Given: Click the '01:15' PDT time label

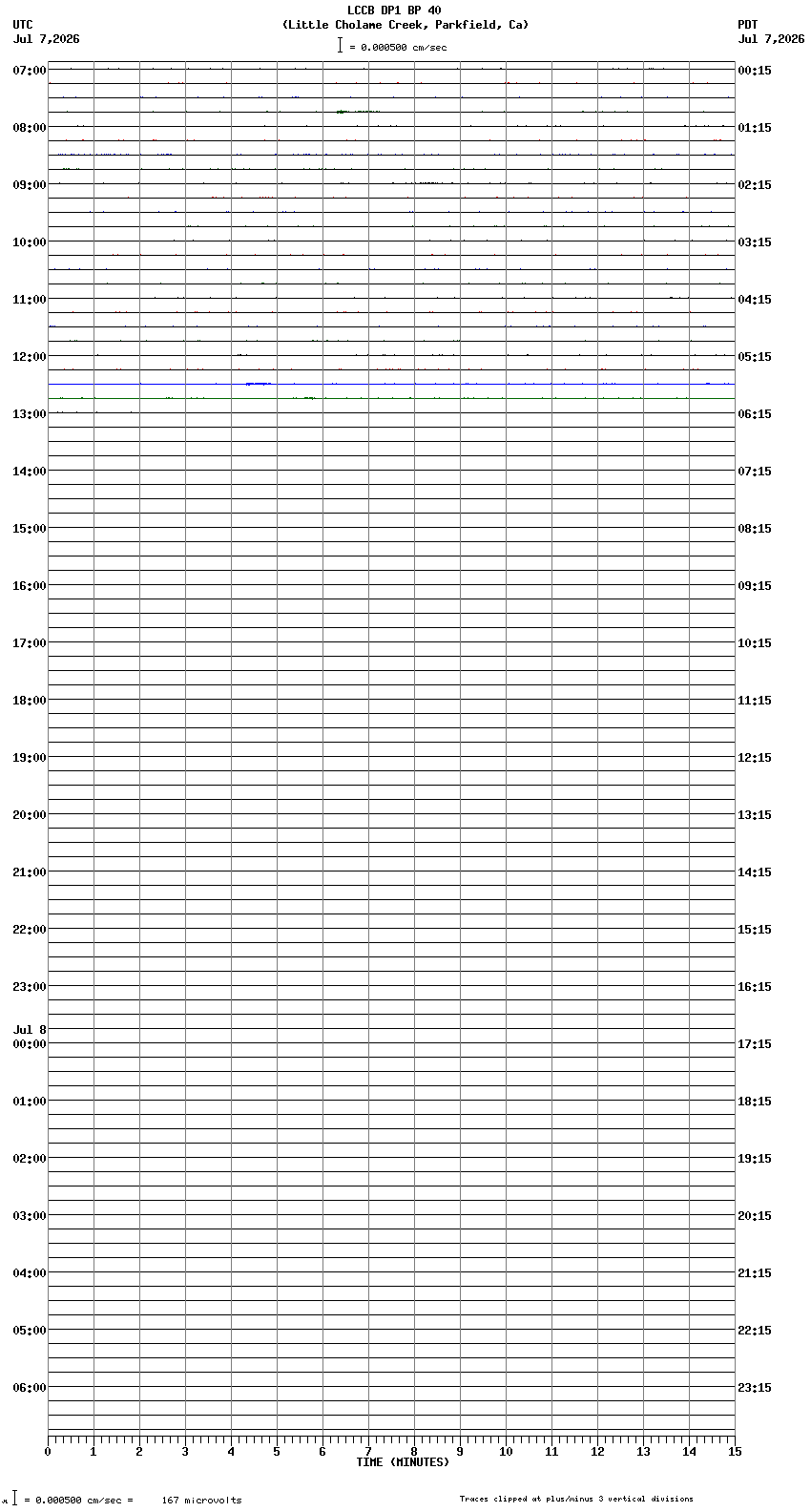Looking at the screenshot, I should pyautogui.click(x=755, y=128).
